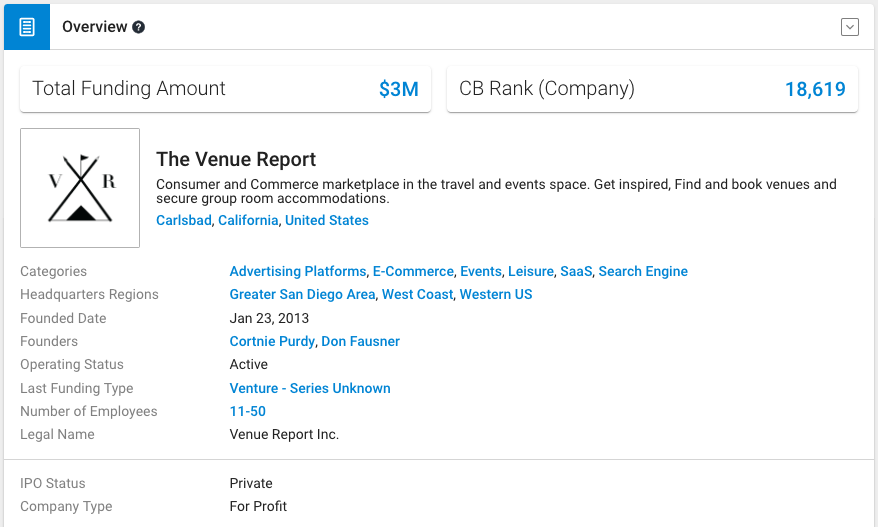This screenshot has width=878, height=527.
Task: Select the E-Commerce category link
Action: click(x=413, y=271)
